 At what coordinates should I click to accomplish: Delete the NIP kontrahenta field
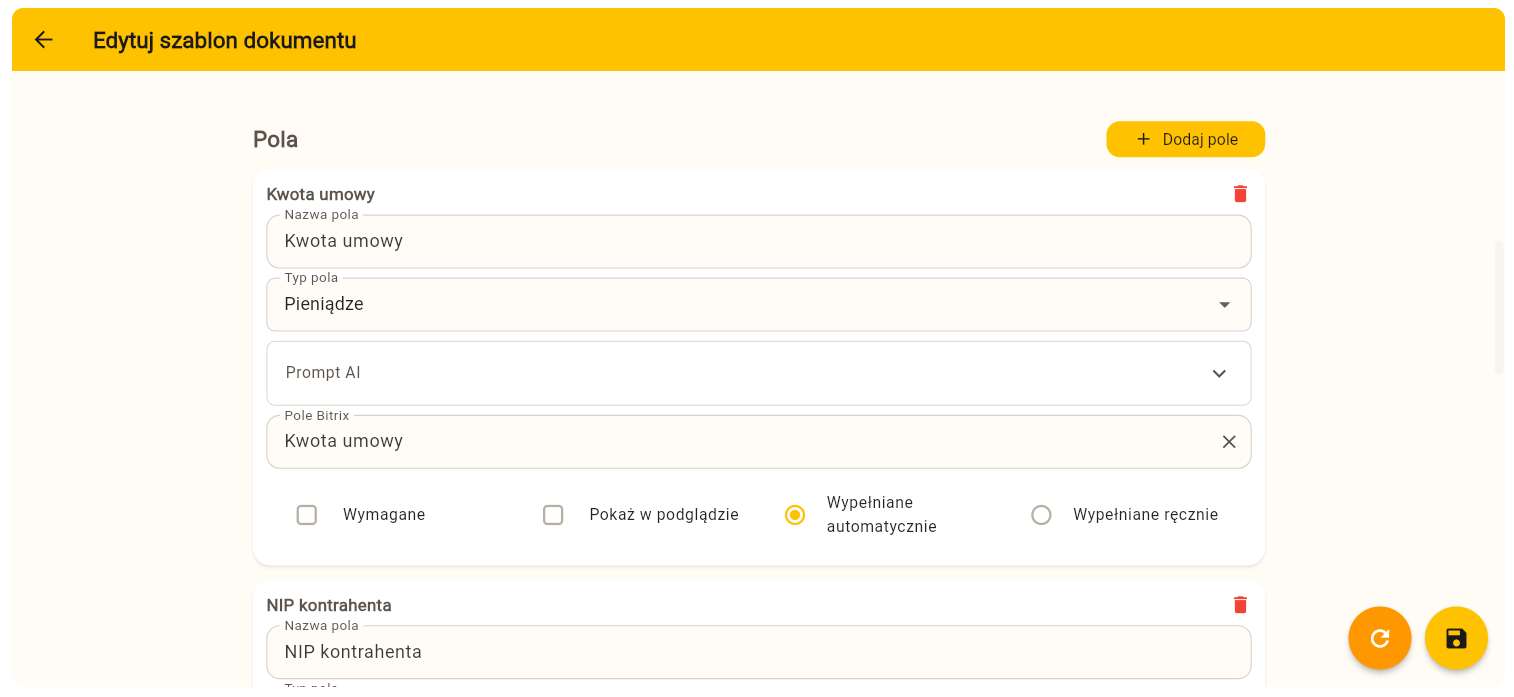click(x=1240, y=605)
